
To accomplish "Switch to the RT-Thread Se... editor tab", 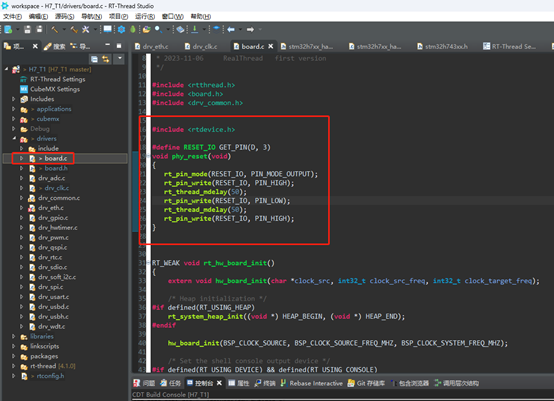I will [x=509, y=47].
